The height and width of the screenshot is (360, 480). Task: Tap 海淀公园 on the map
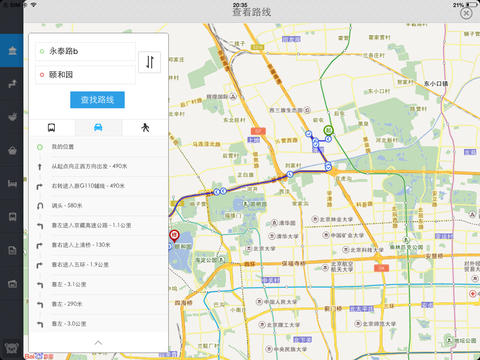click(210, 259)
